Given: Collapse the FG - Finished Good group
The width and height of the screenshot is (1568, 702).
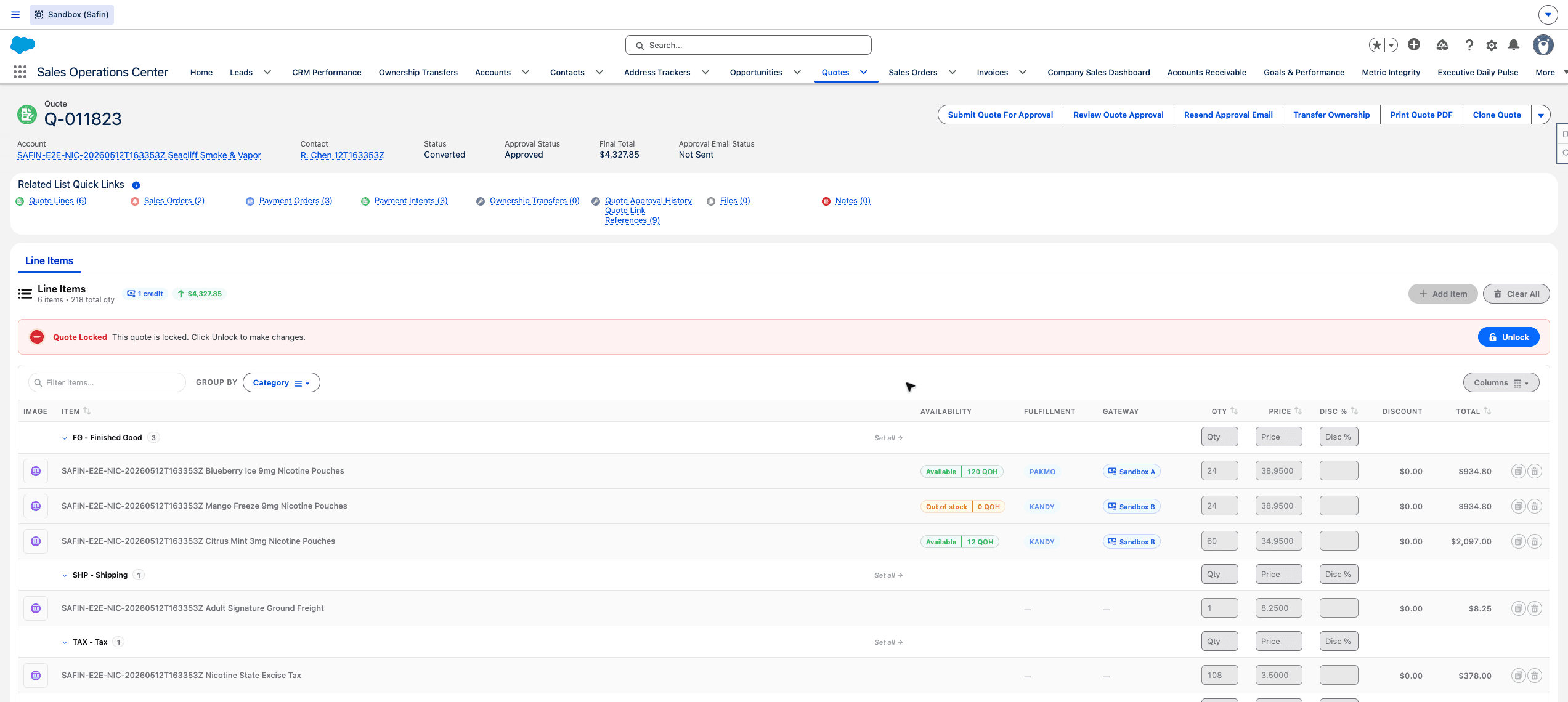Looking at the screenshot, I should (x=65, y=438).
